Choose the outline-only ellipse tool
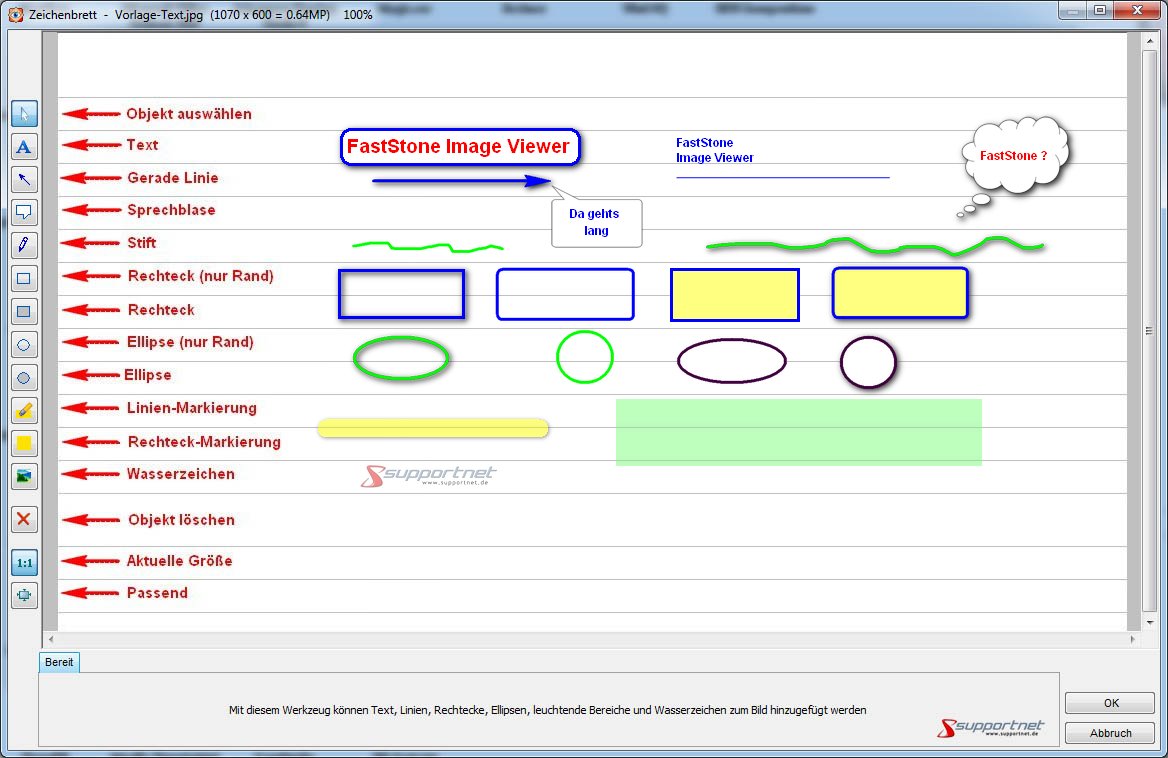The image size is (1168, 758). tap(24, 344)
